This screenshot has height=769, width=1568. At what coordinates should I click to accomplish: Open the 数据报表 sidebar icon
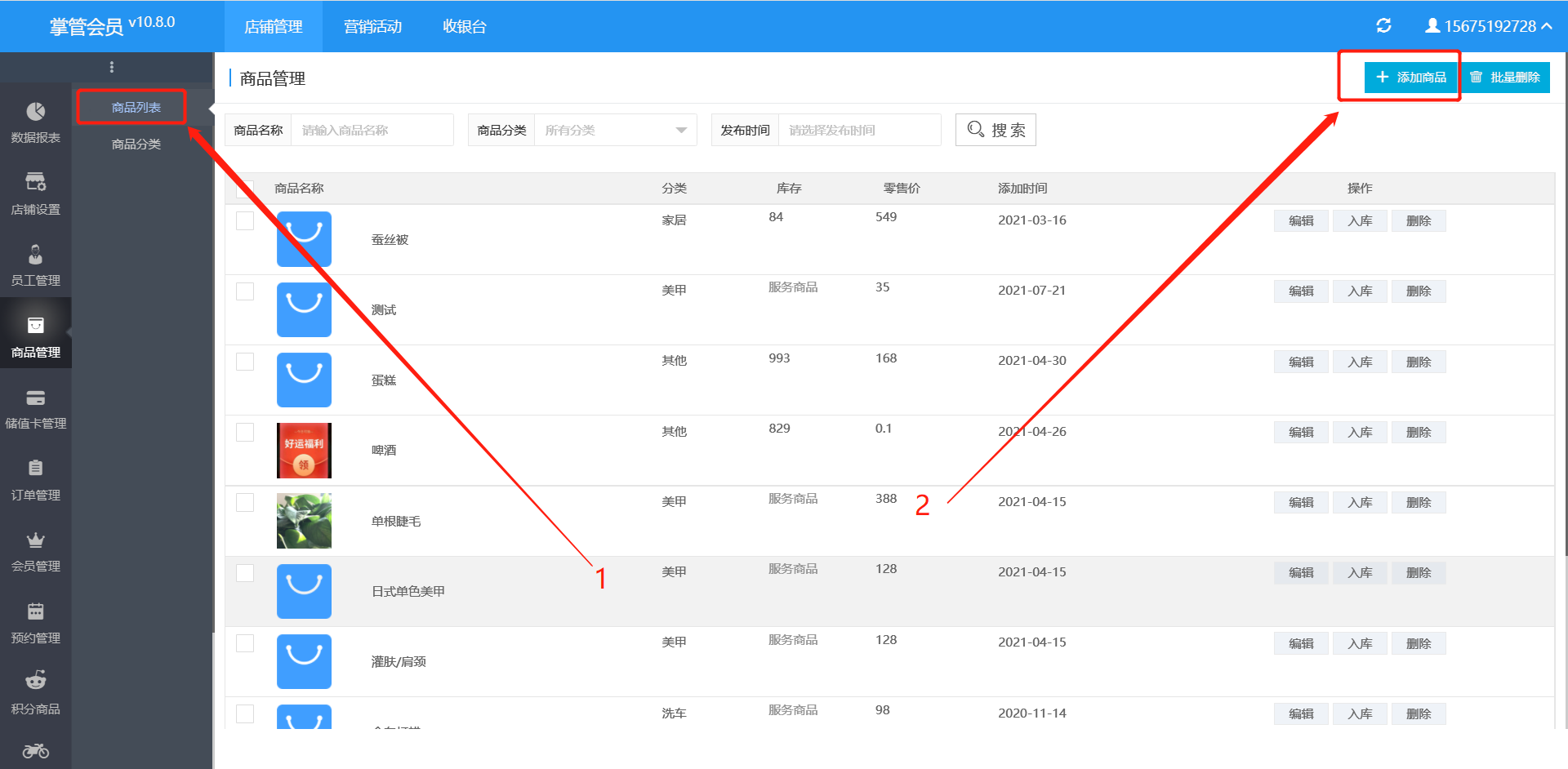coord(35,113)
